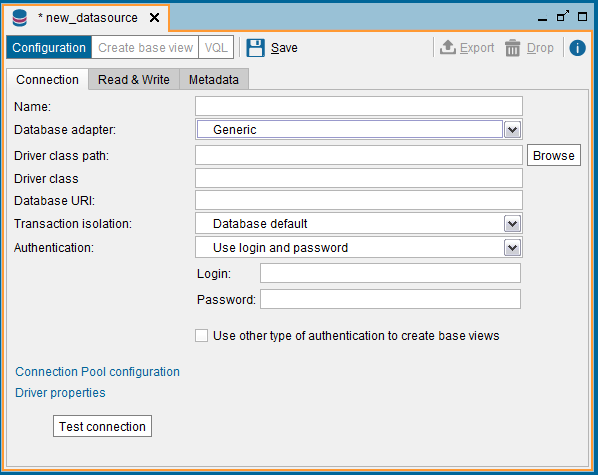Select the Configuration view button
The image size is (598, 475).
point(49,48)
